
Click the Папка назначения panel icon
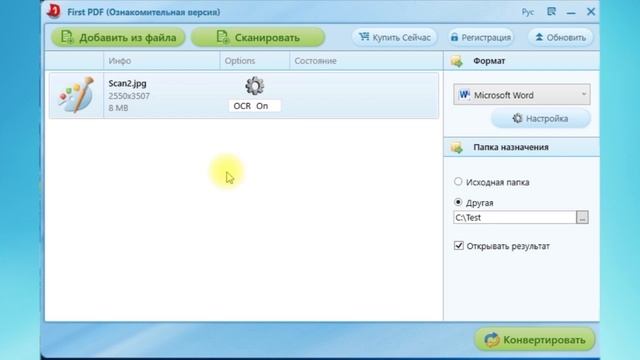tap(457, 147)
